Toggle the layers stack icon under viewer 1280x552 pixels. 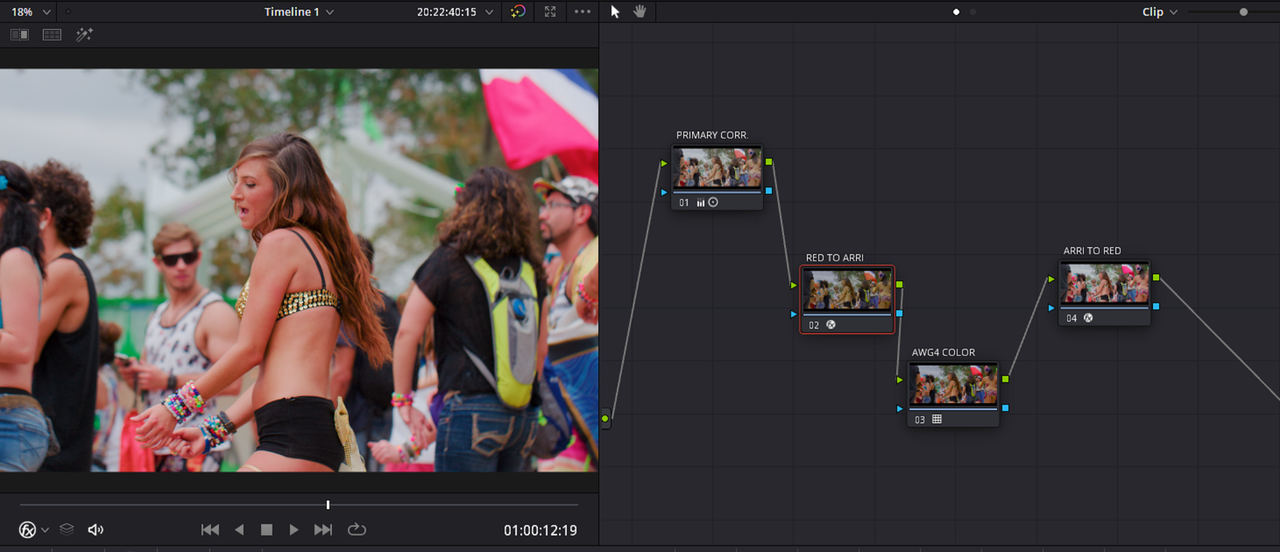coord(67,530)
